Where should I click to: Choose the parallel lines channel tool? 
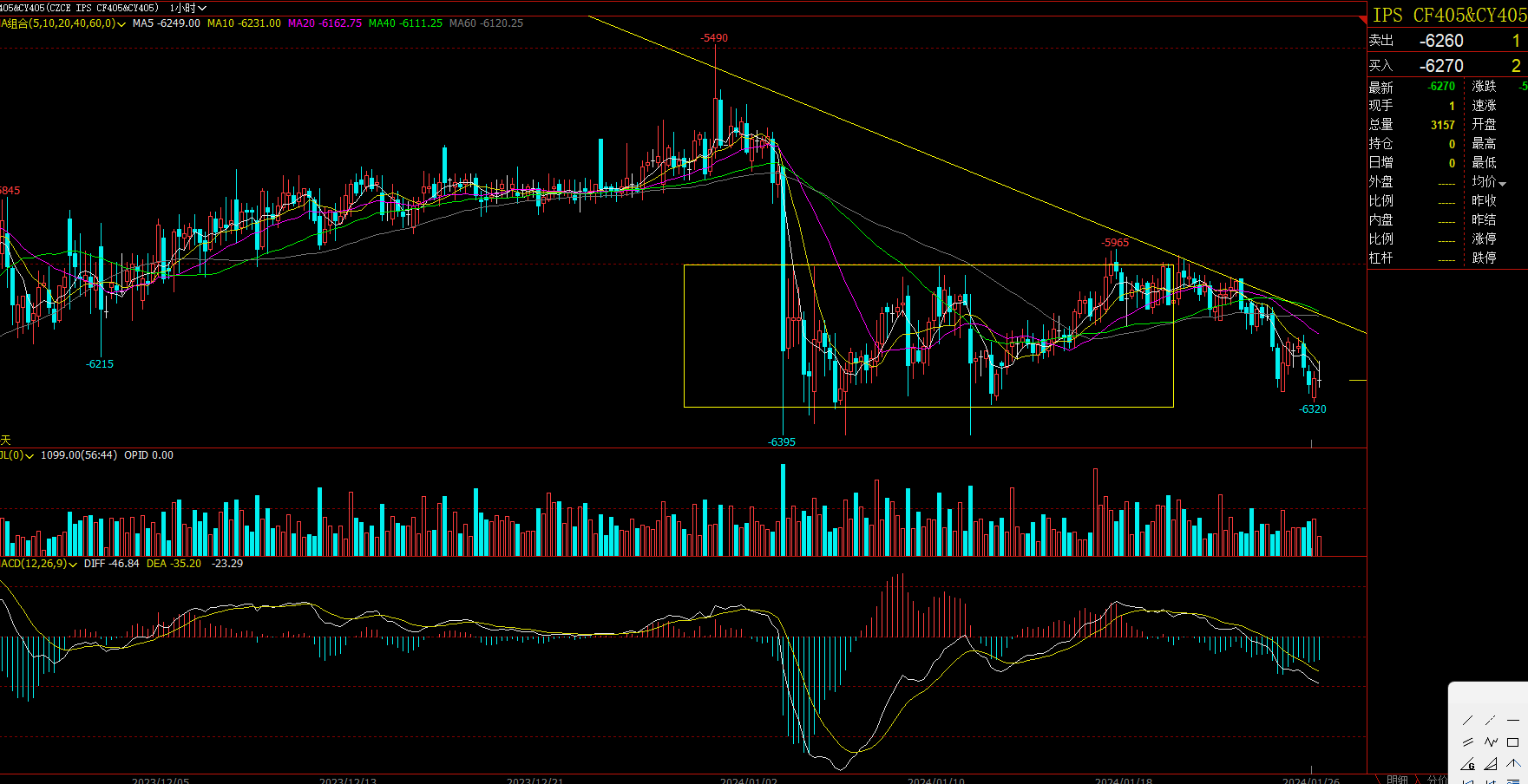[x=1468, y=742]
